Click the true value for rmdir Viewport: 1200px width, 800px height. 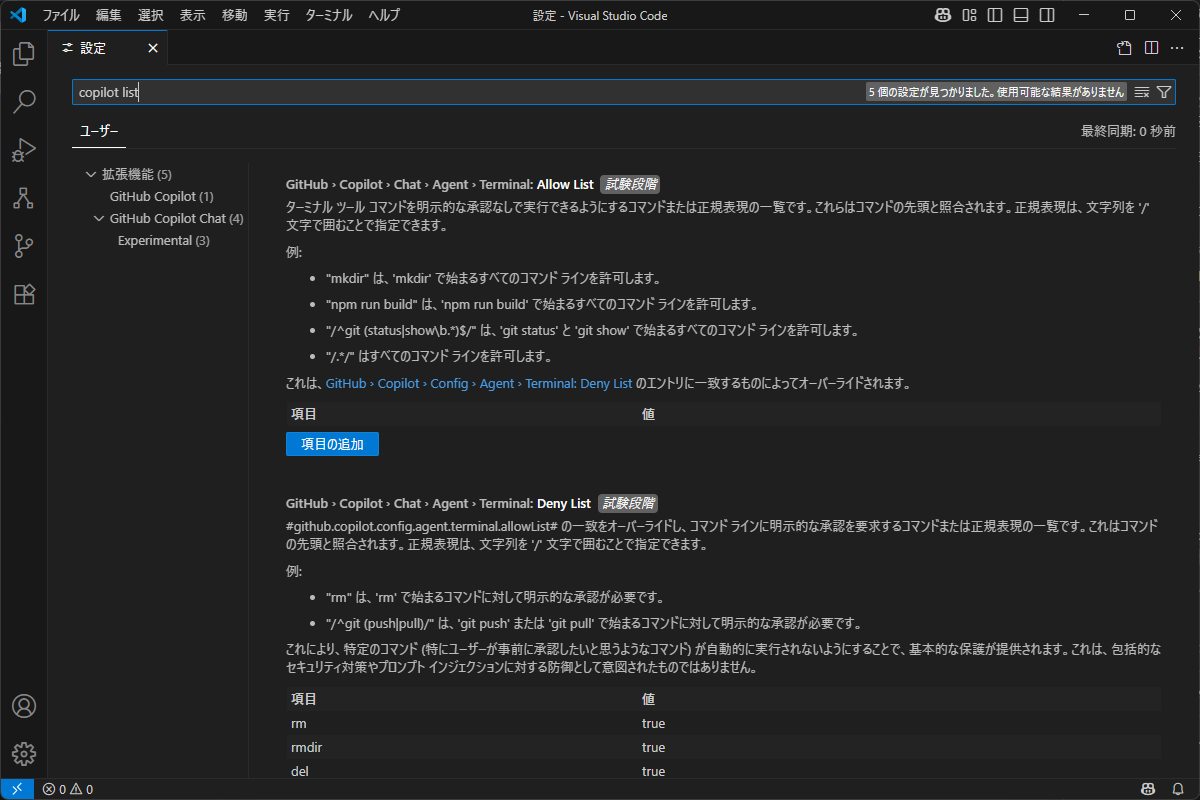[653, 747]
